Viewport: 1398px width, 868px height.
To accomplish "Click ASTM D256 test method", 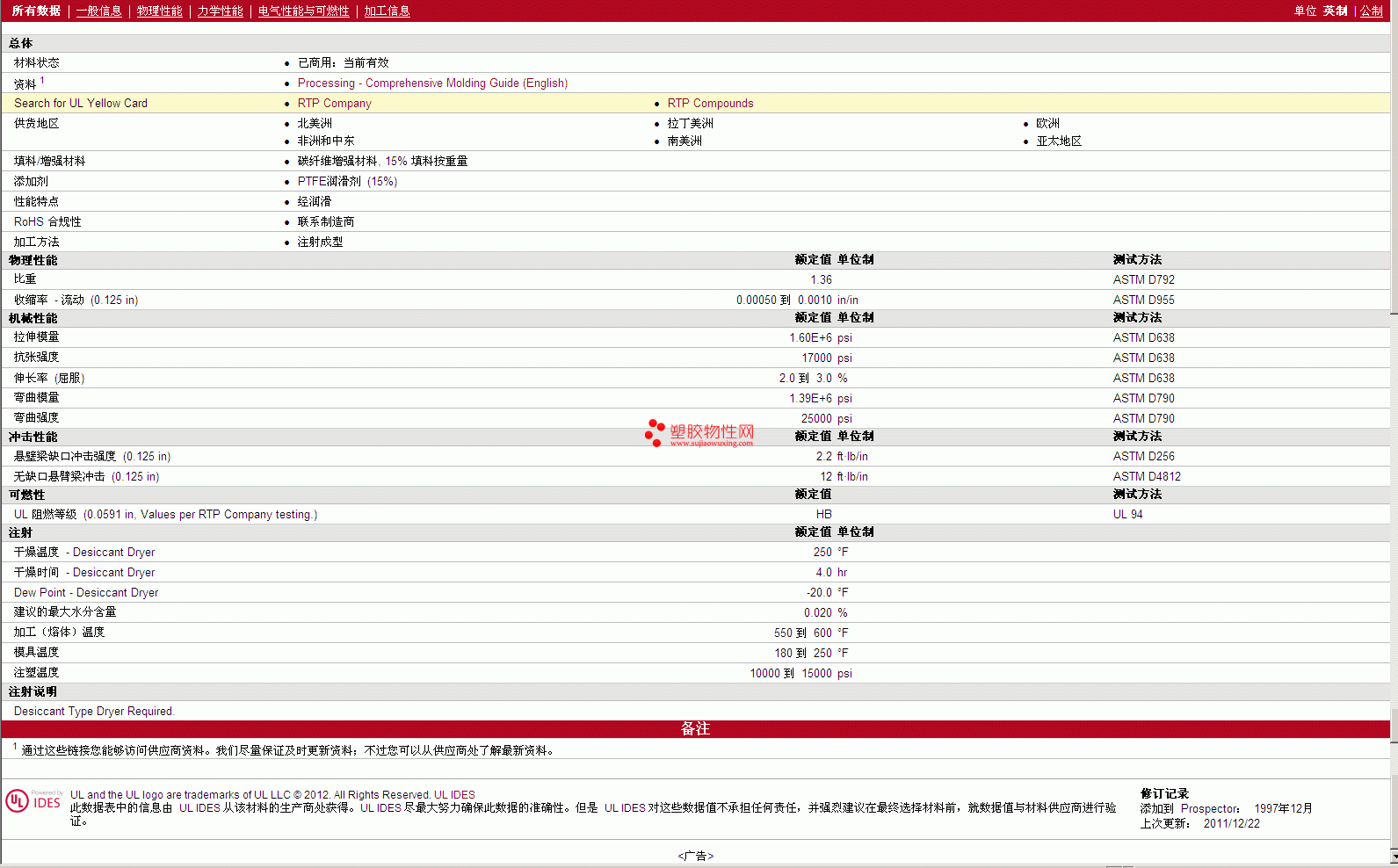I will pyautogui.click(x=1143, y=456).
